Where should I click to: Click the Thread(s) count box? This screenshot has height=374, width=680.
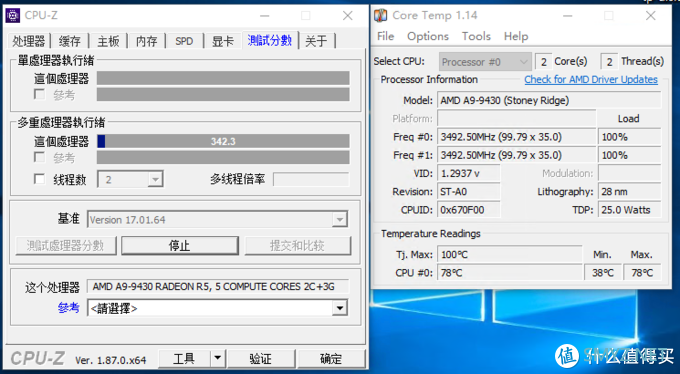coord(609,62)
